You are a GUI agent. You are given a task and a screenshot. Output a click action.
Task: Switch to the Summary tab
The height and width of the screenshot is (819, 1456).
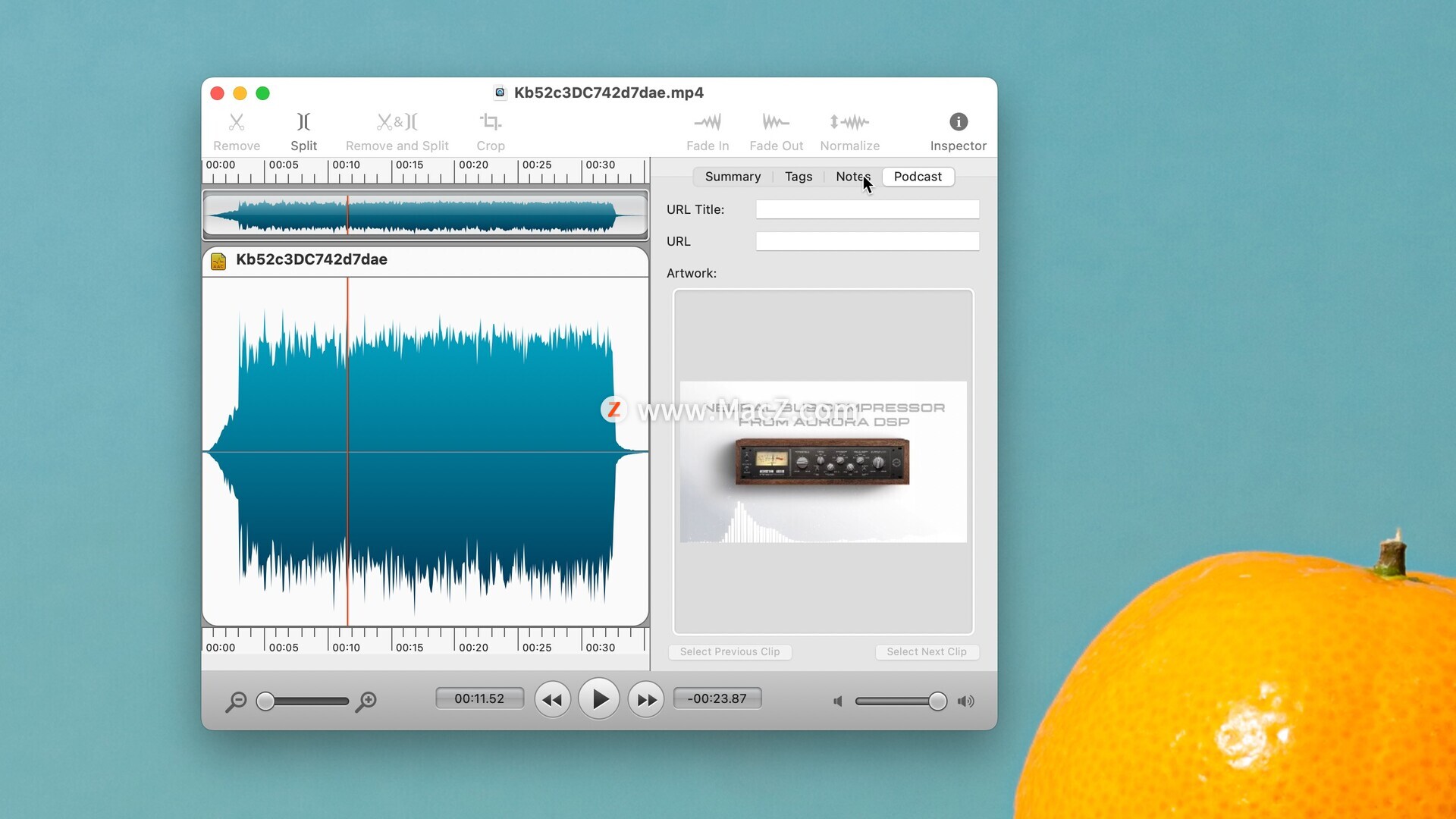[x=733, y=177]
